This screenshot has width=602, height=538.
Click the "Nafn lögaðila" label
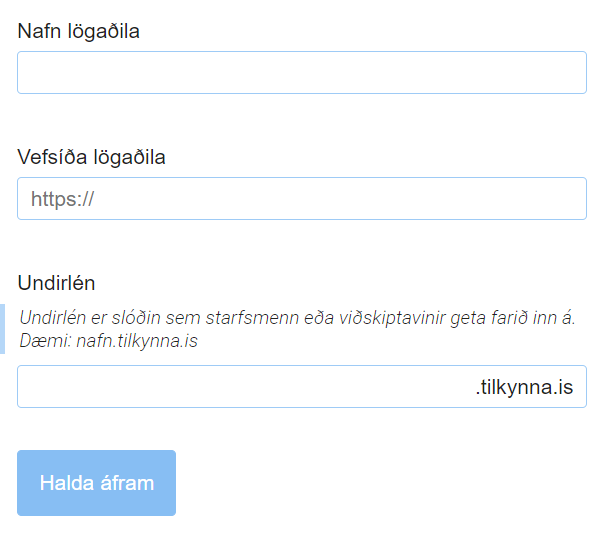click(x=79, y=31)
